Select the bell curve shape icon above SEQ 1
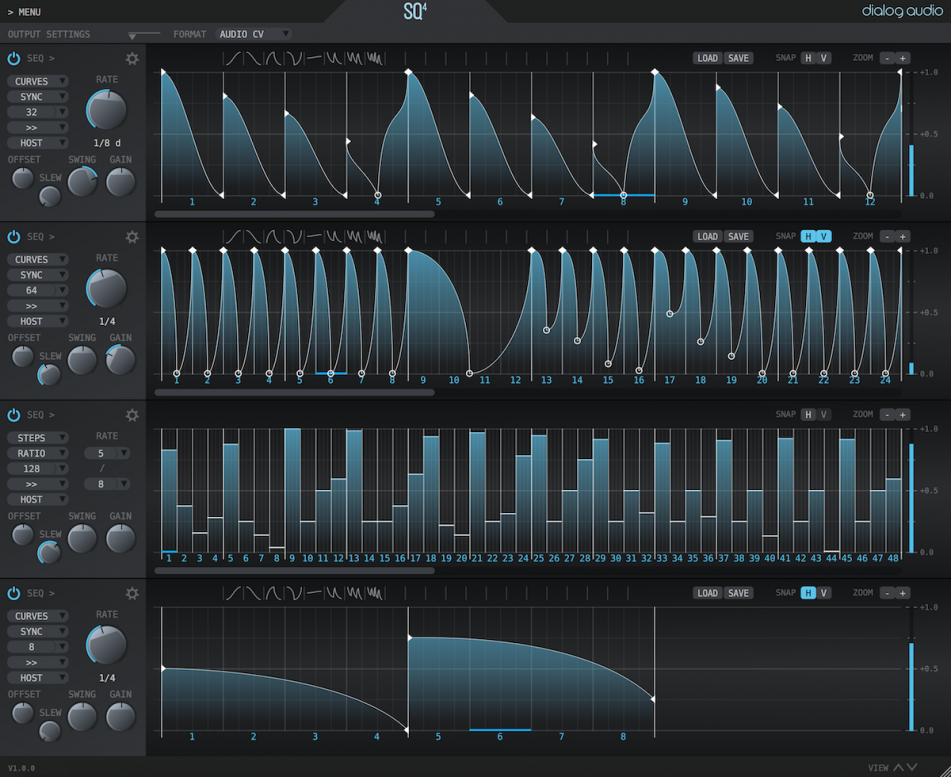The image size is (951, 777). click(273, 58)
